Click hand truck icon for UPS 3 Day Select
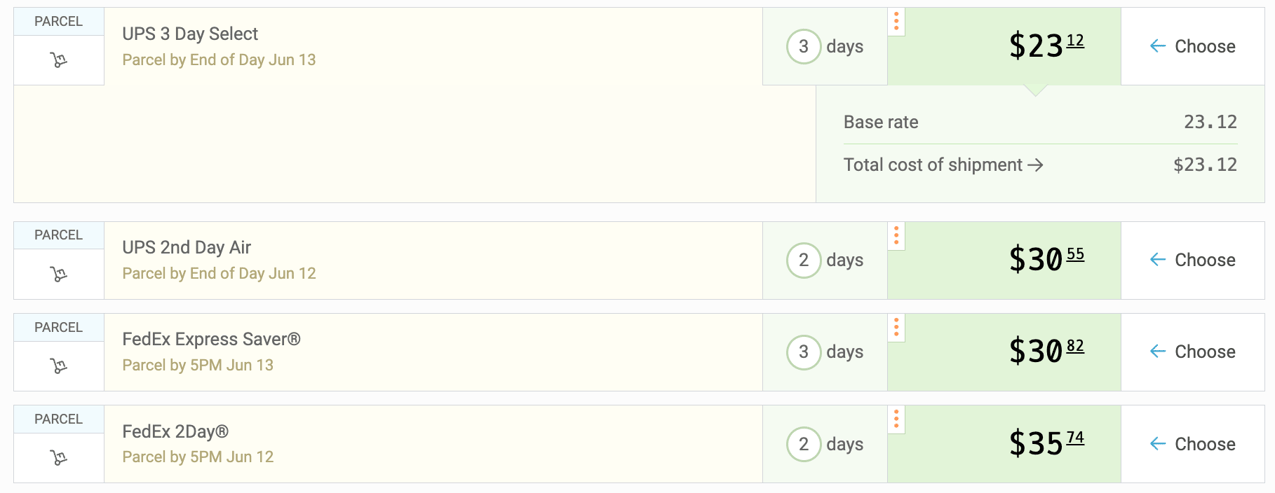The height and width of the screenshot is (493, 1275). pyautogui.click(x=58, y=61)
